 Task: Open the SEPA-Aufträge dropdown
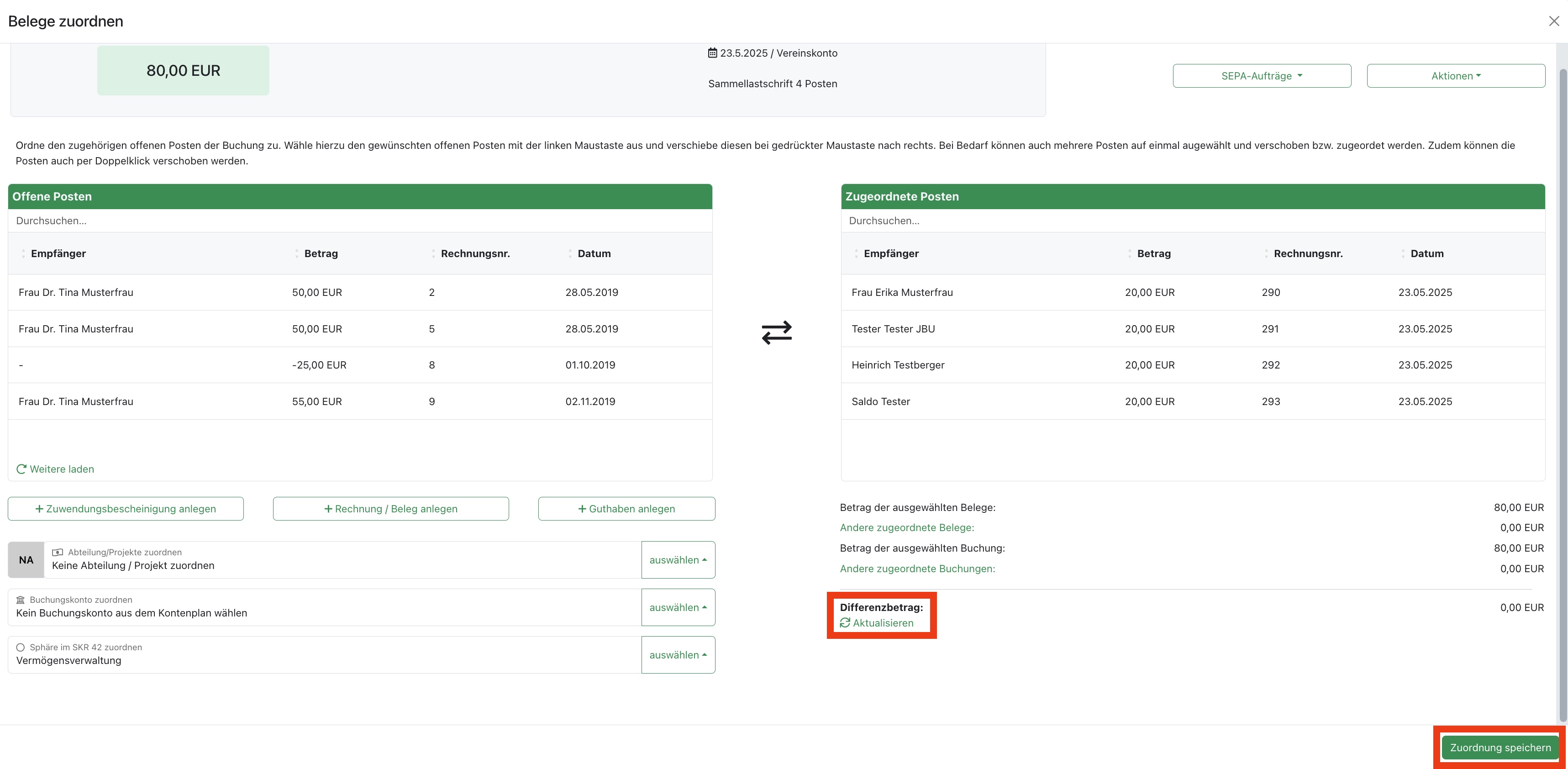1261,76
